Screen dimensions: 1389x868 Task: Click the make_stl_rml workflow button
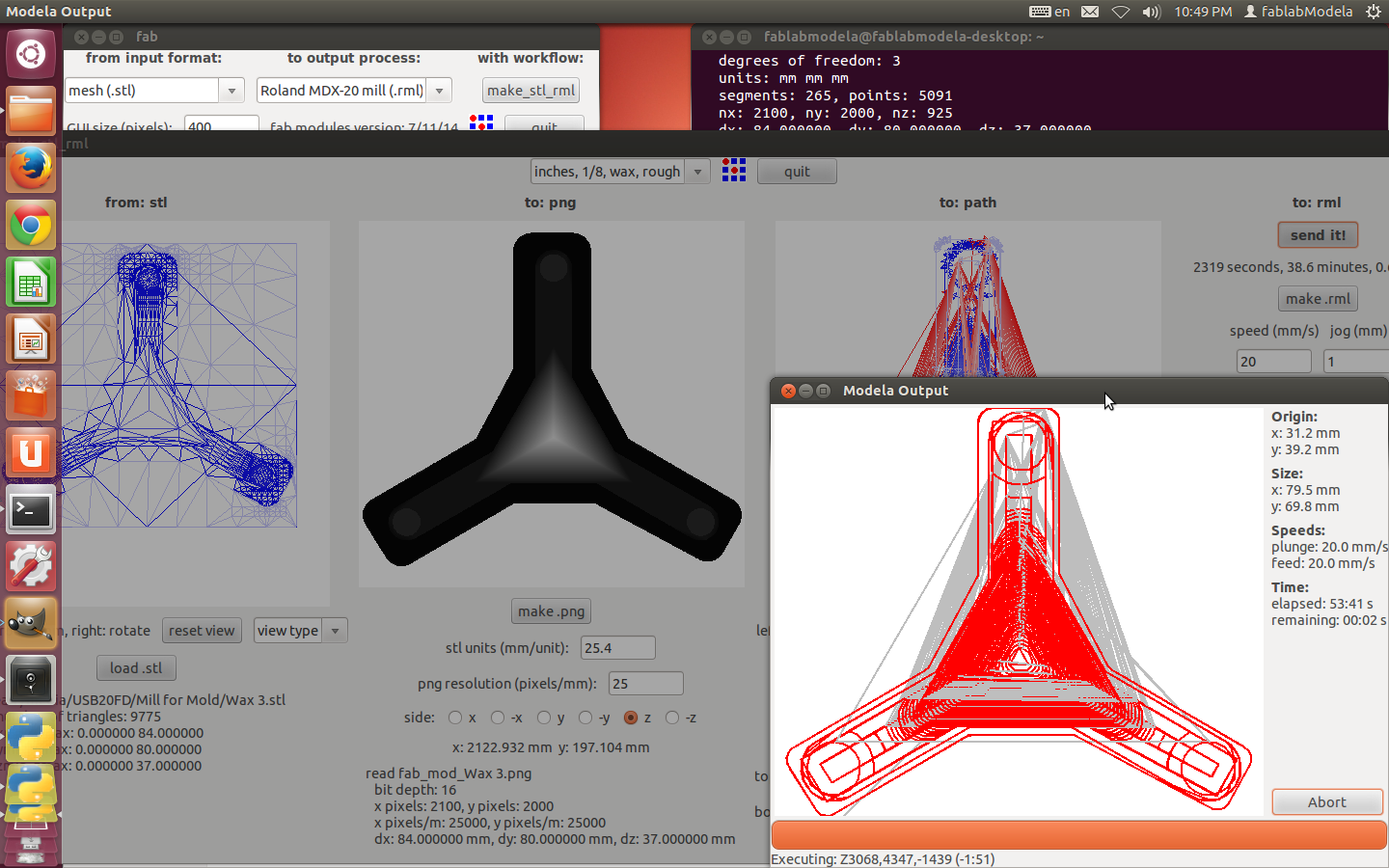(x=531, y=91)
